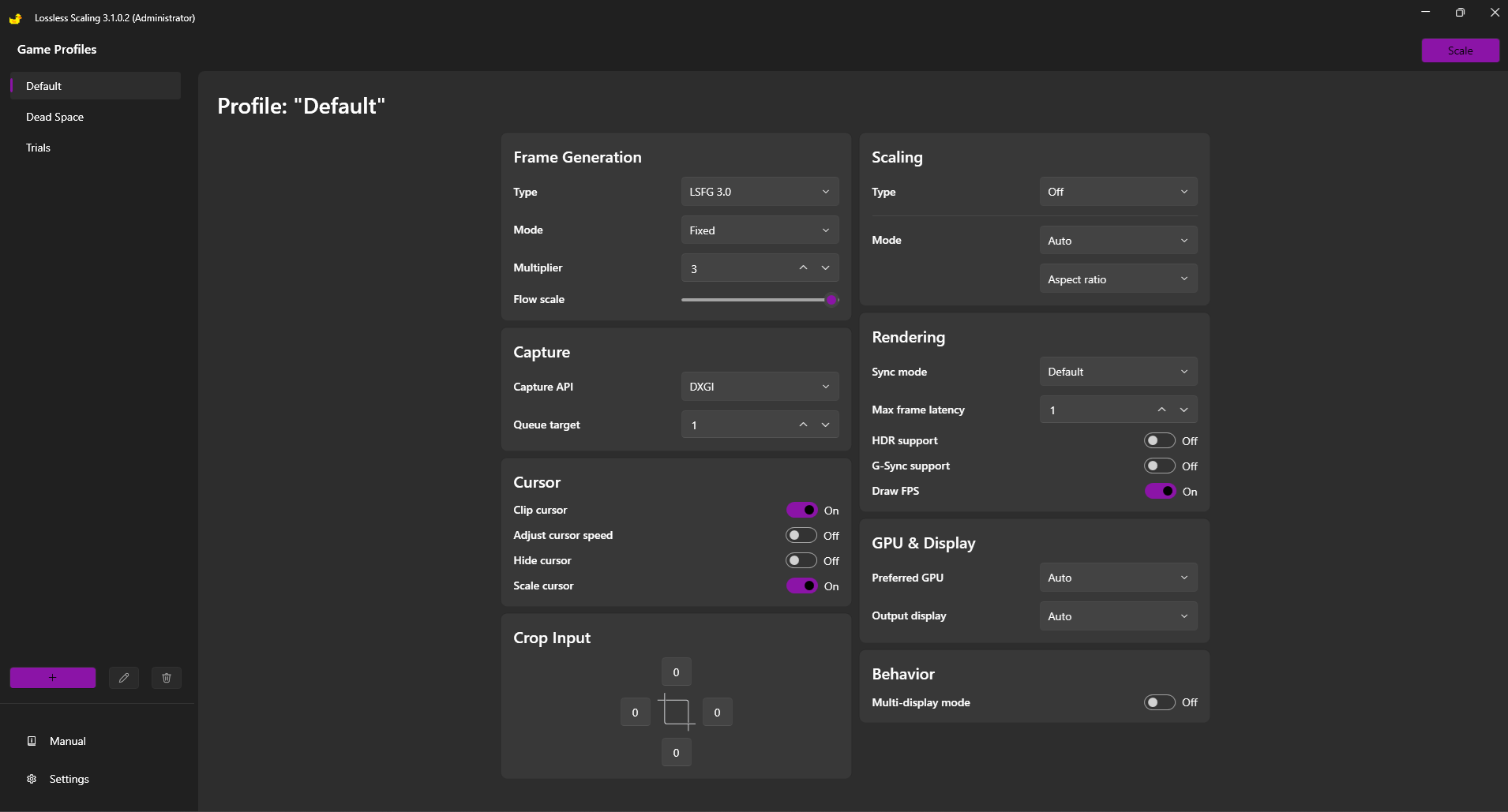Click the add new profile plus button
Screen dimensions: 1508x812
(53, 678)
